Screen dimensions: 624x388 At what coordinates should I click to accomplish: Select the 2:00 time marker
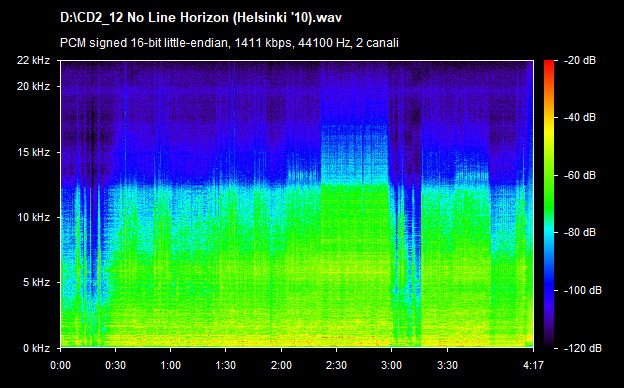pos(281,365)
